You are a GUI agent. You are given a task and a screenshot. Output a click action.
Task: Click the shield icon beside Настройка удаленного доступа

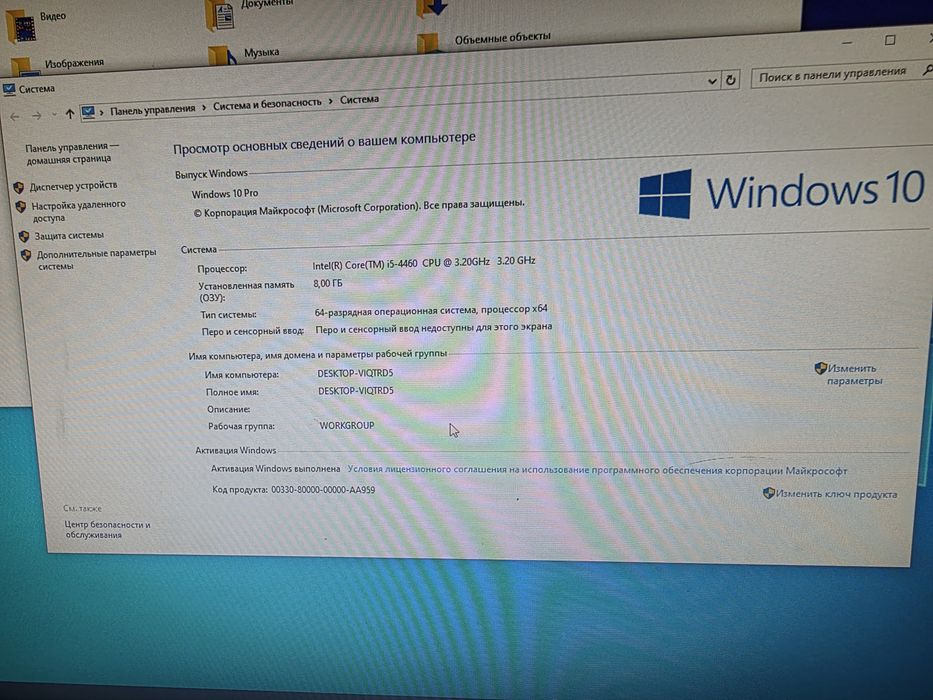21,207
